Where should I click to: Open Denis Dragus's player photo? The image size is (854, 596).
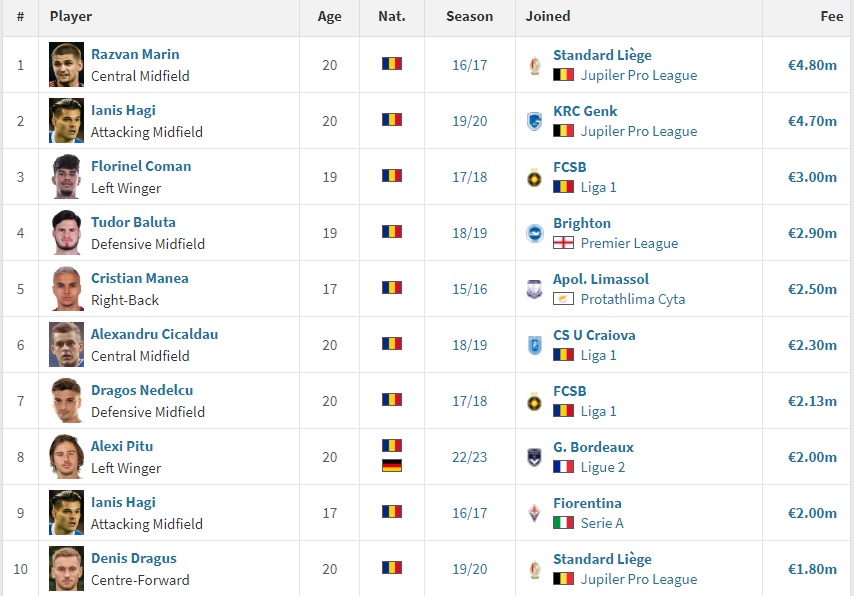(x=67, y=569)
